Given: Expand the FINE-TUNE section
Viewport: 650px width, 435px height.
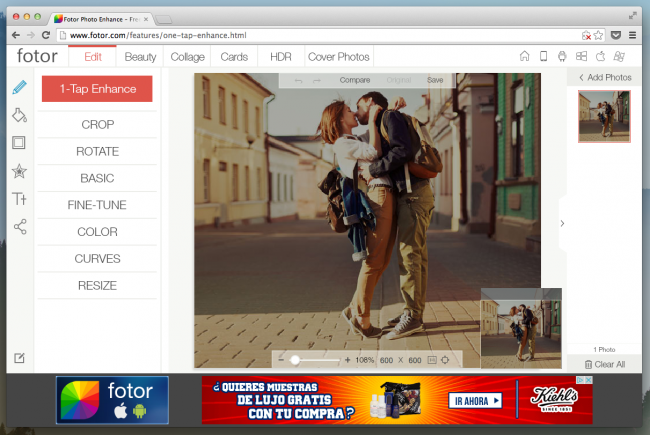Looking at the screenshot, I should [97, 205].
